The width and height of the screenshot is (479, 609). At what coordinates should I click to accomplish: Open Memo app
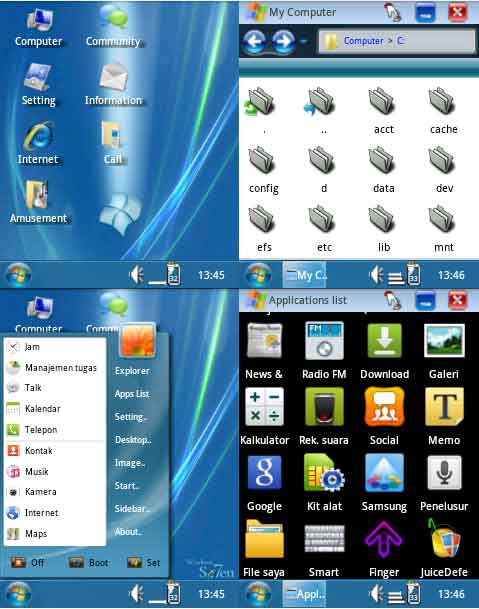444,417
